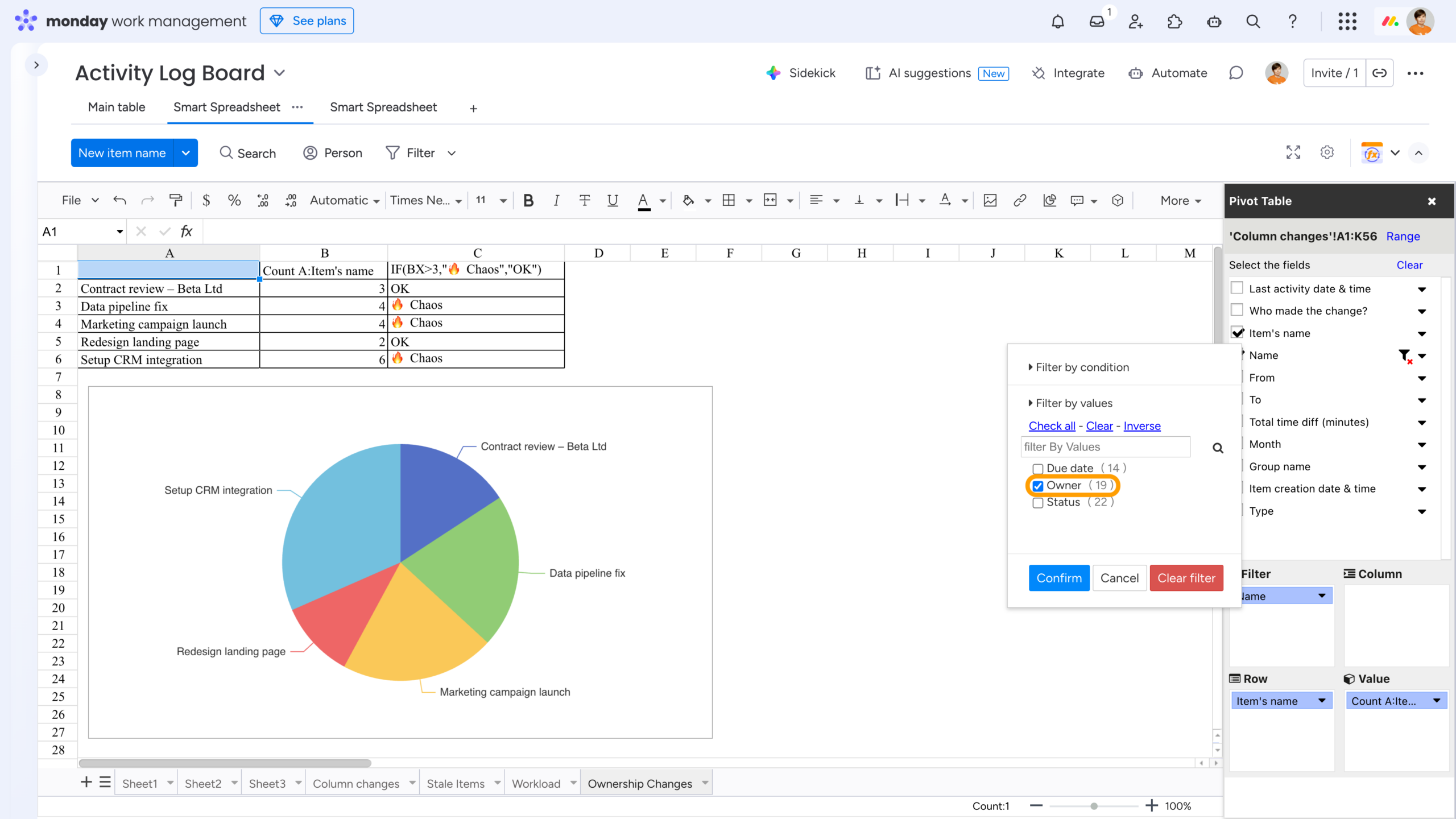Expand the left sidebar chevron

[36, 65]
